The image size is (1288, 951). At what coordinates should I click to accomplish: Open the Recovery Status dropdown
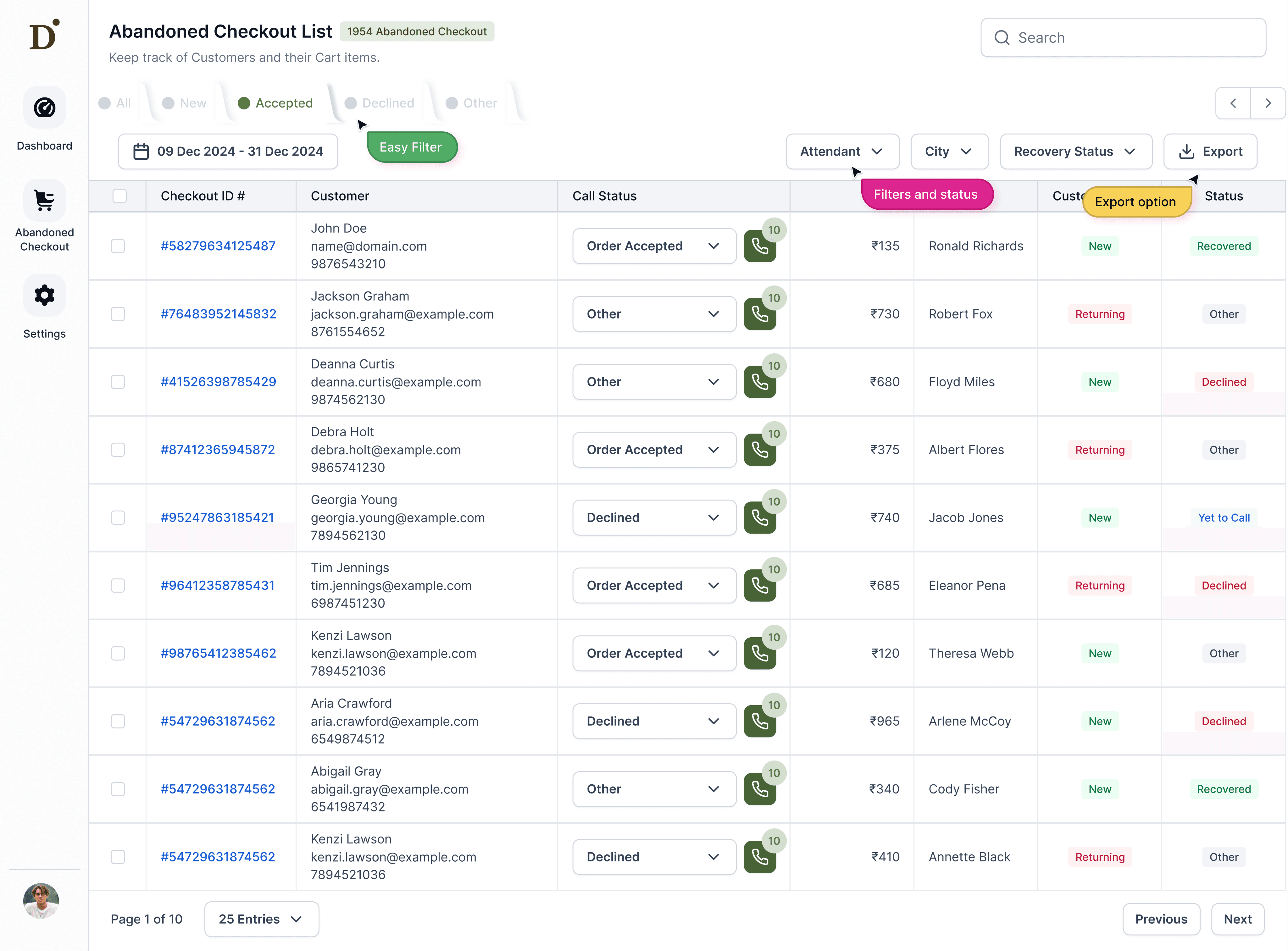pyautogui.click(x=1075, y=152)
